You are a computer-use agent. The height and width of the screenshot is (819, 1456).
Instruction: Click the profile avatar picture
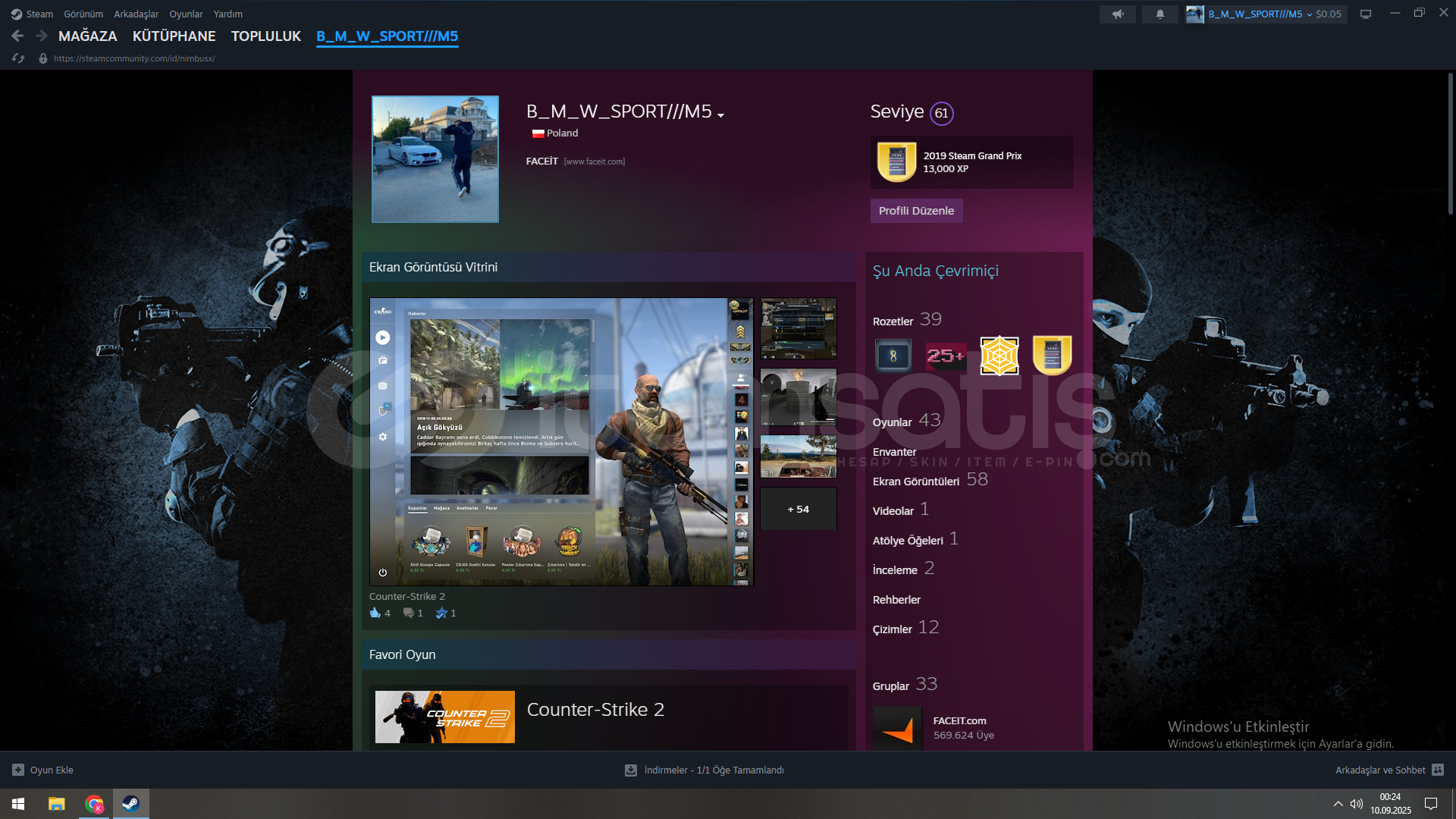(435, 159)
